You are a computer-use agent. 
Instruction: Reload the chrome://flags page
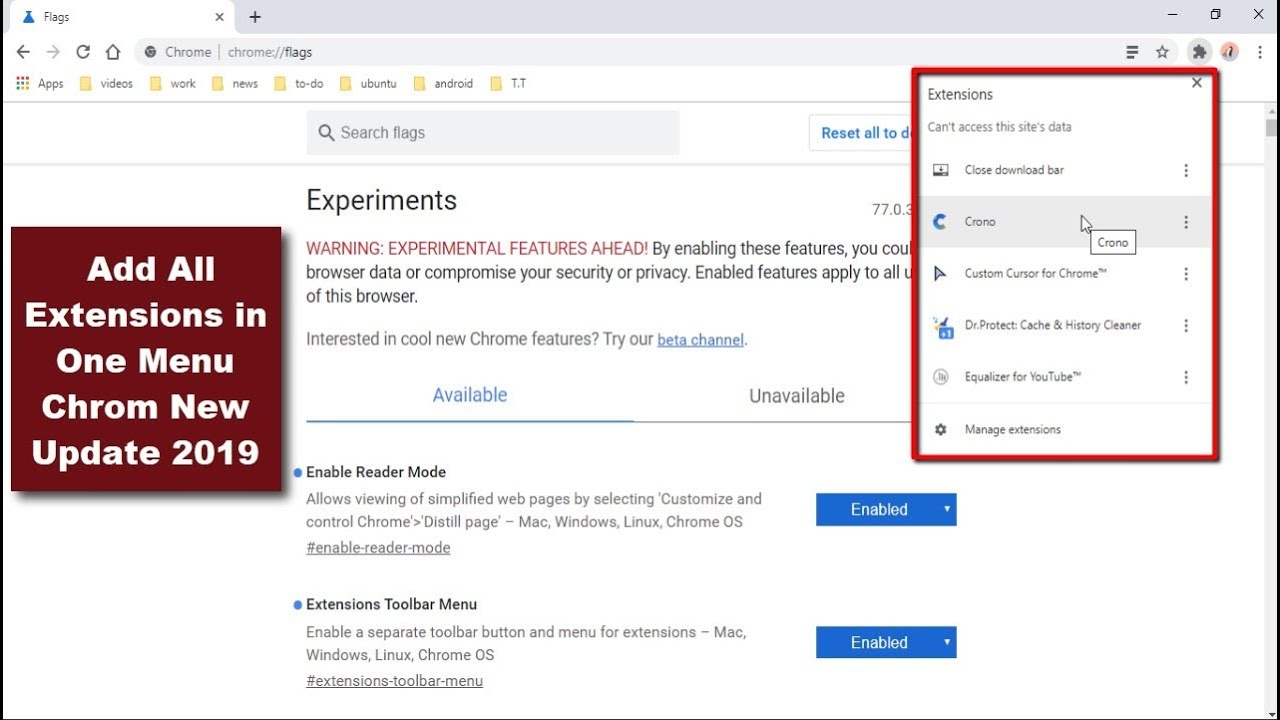[83, 52]
